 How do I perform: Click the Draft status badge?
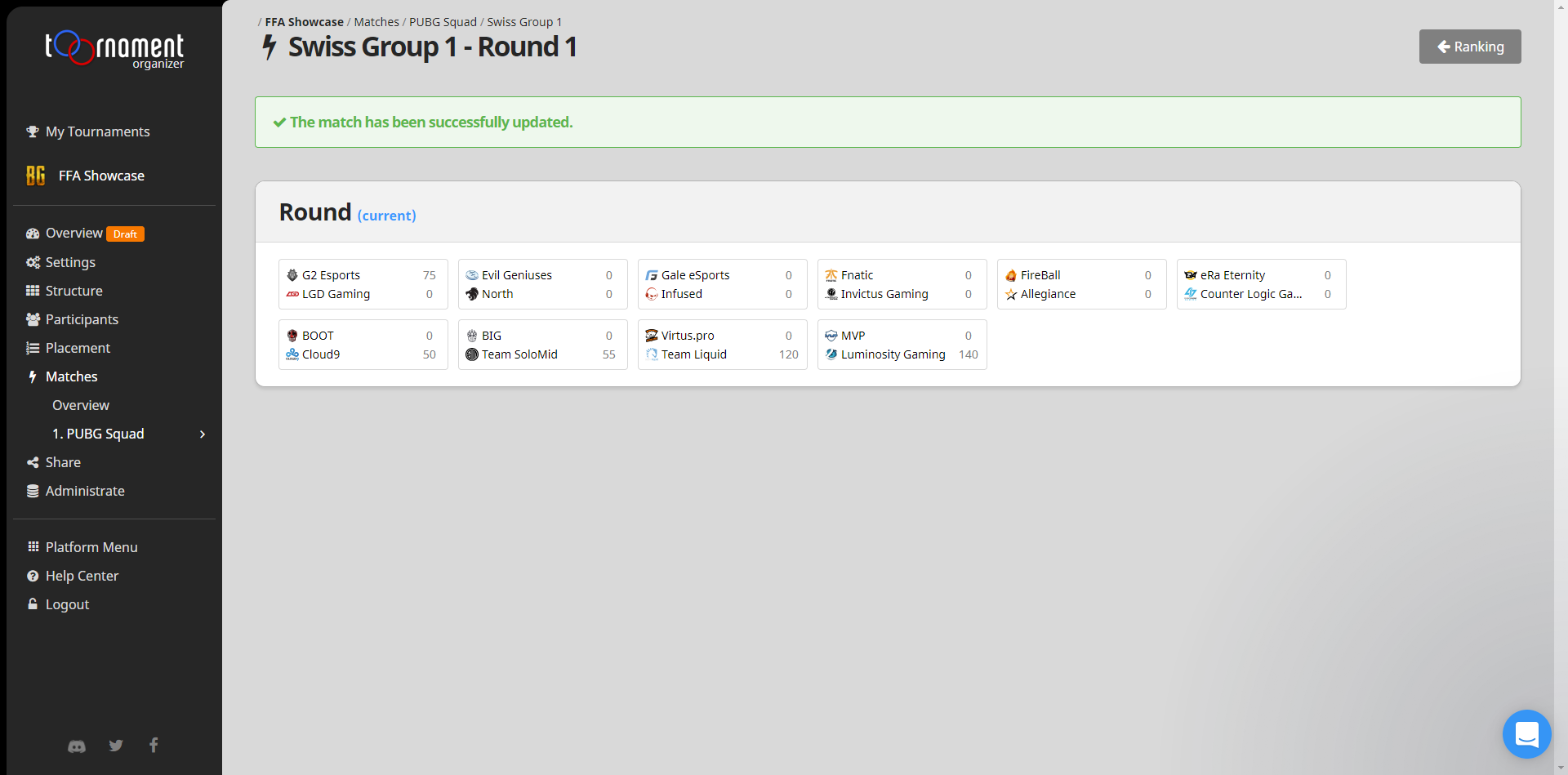pyautogui.click(x=125, y=234)
